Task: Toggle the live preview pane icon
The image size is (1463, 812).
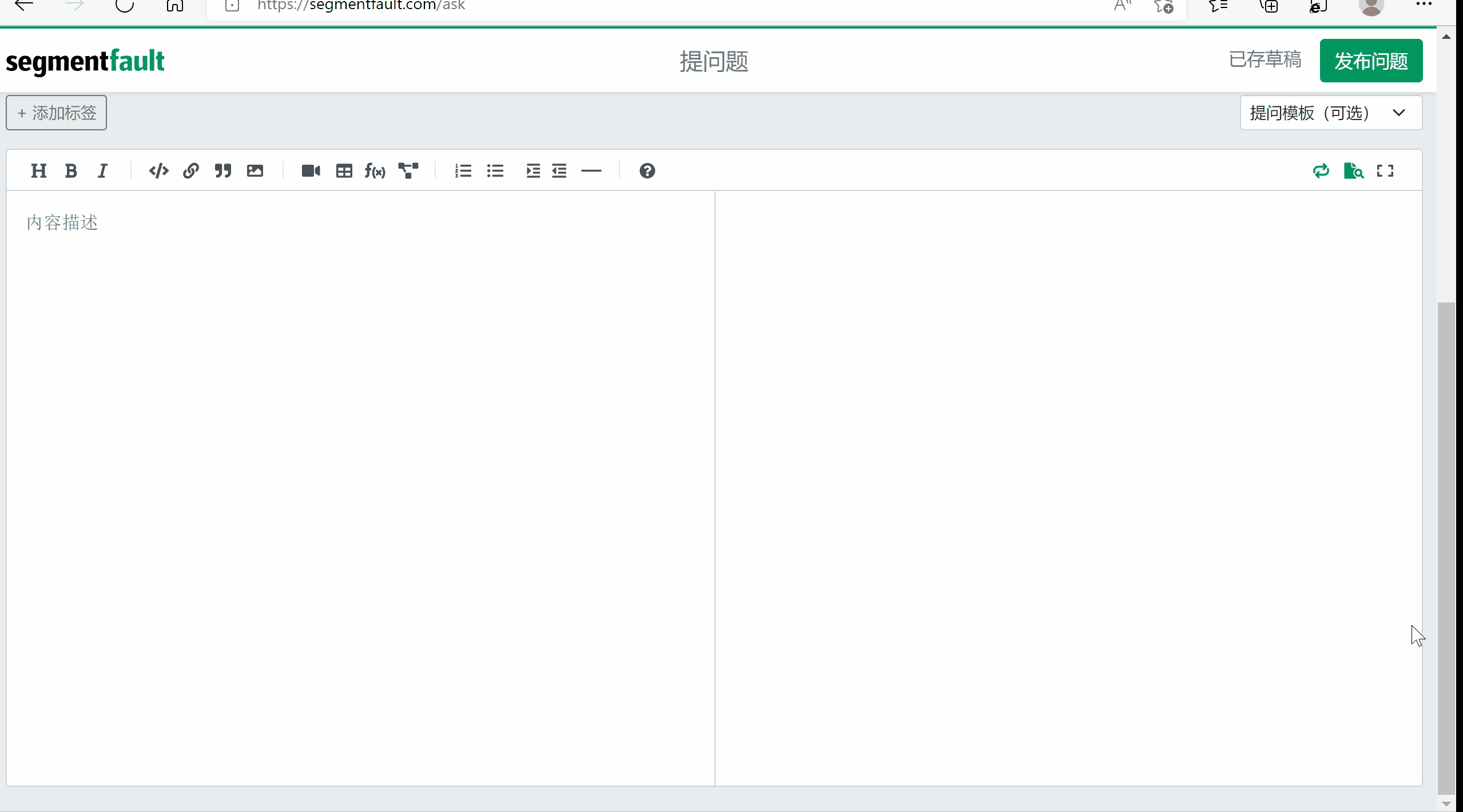Action: point(1353,171)
